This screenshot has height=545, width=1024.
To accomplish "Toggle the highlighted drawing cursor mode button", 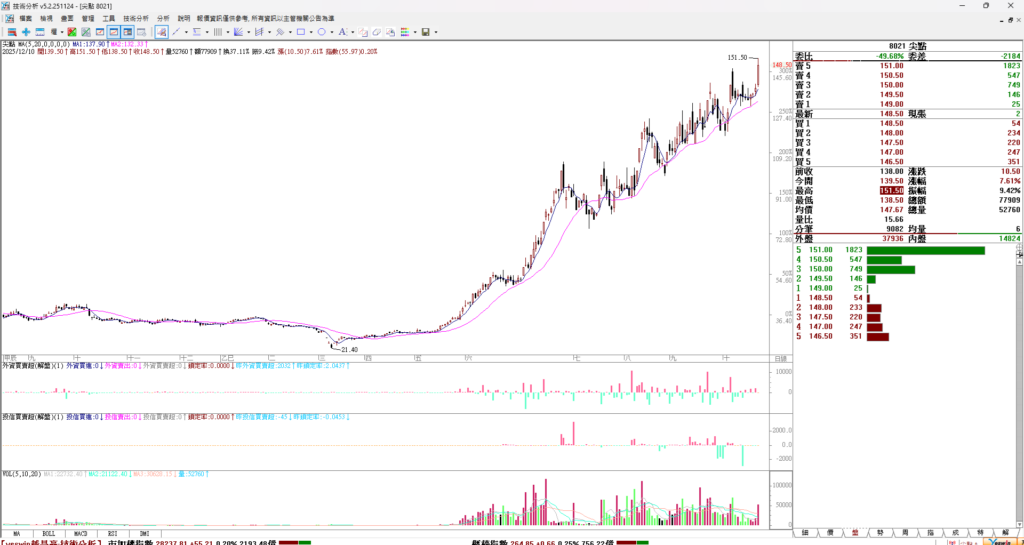I will pyautogui.click(x=161, y=32).
